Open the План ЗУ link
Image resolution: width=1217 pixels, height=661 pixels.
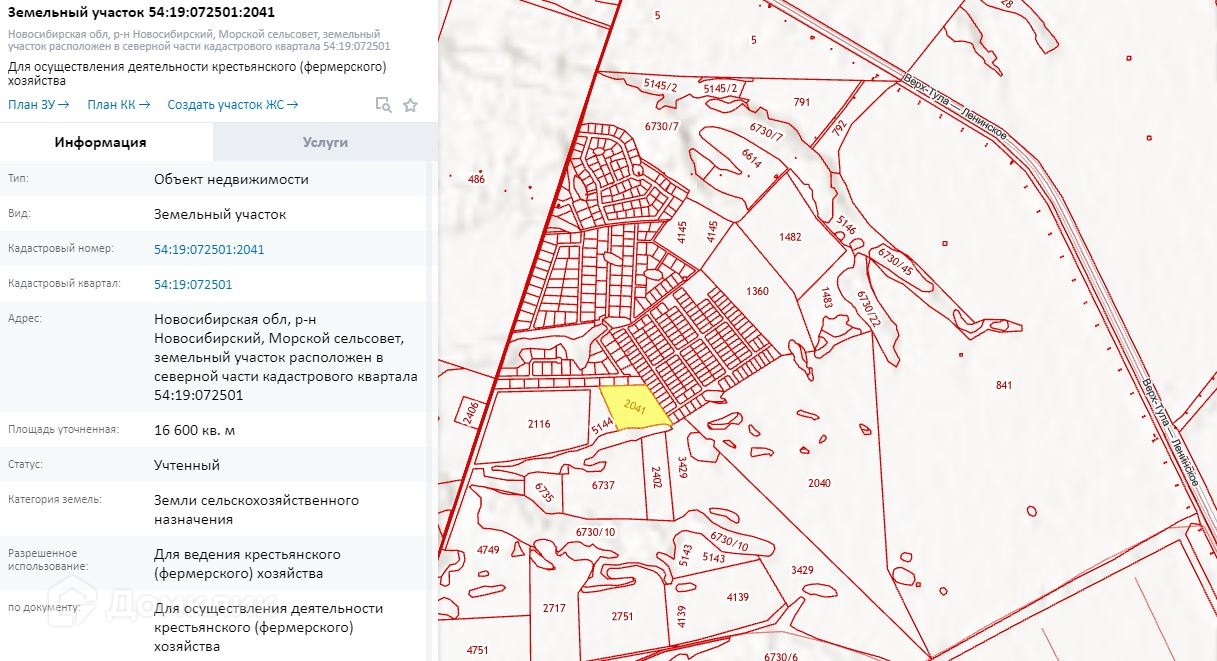click(38, 104)
